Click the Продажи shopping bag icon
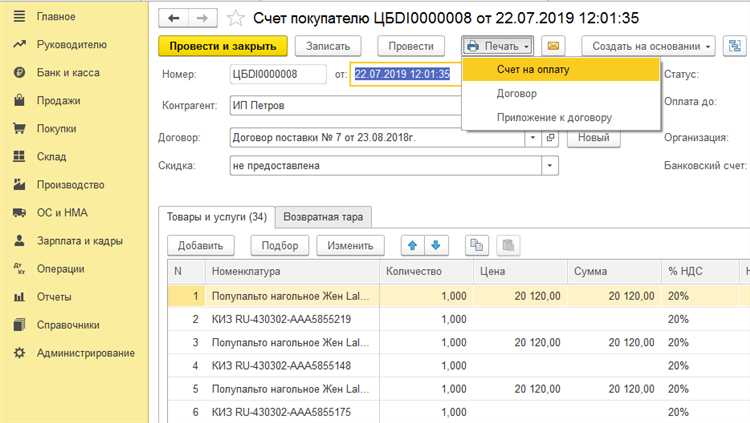 [19, 100]
